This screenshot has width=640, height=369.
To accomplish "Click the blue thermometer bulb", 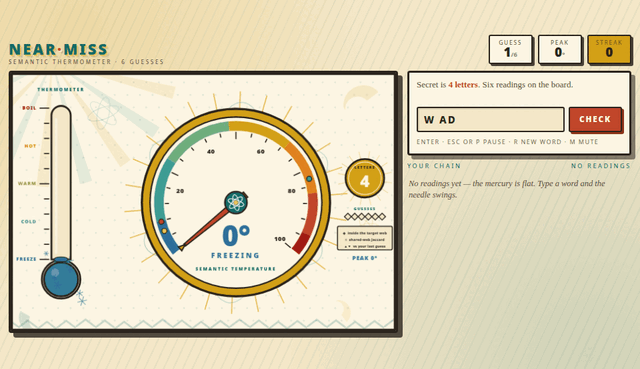I will click(61, 279).
